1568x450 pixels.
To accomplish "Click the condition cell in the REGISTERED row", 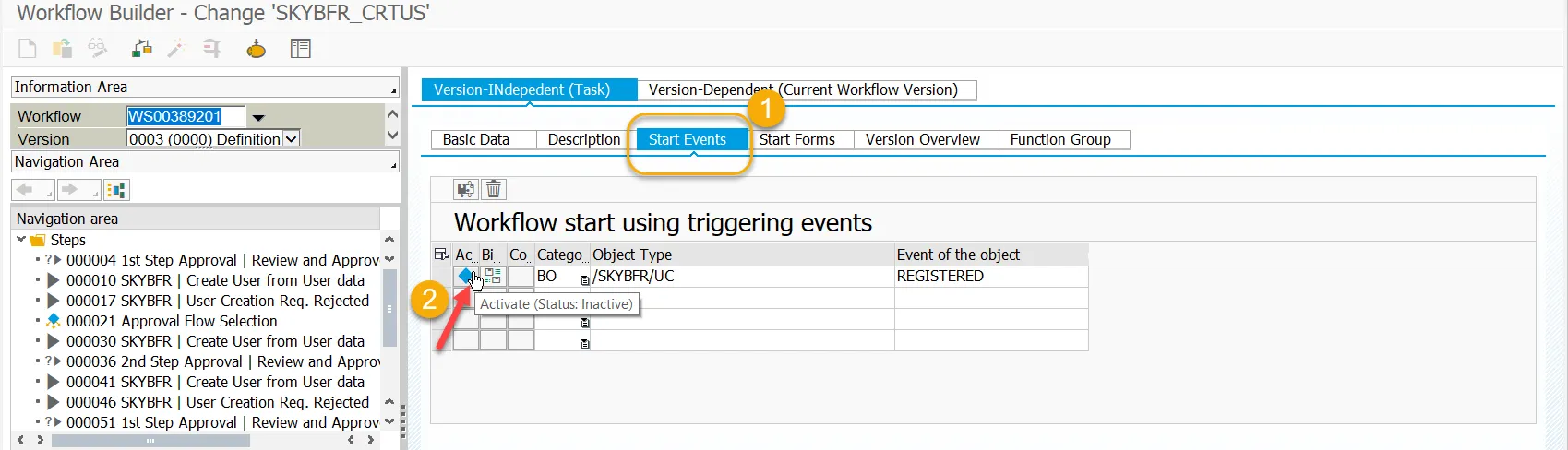I will coord(521,276).
